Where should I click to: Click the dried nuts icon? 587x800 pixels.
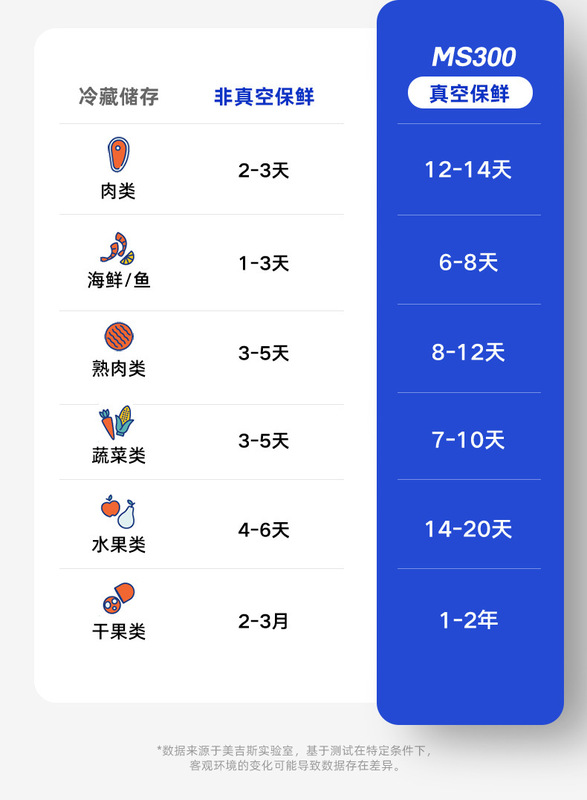click(x=119, y=598)
